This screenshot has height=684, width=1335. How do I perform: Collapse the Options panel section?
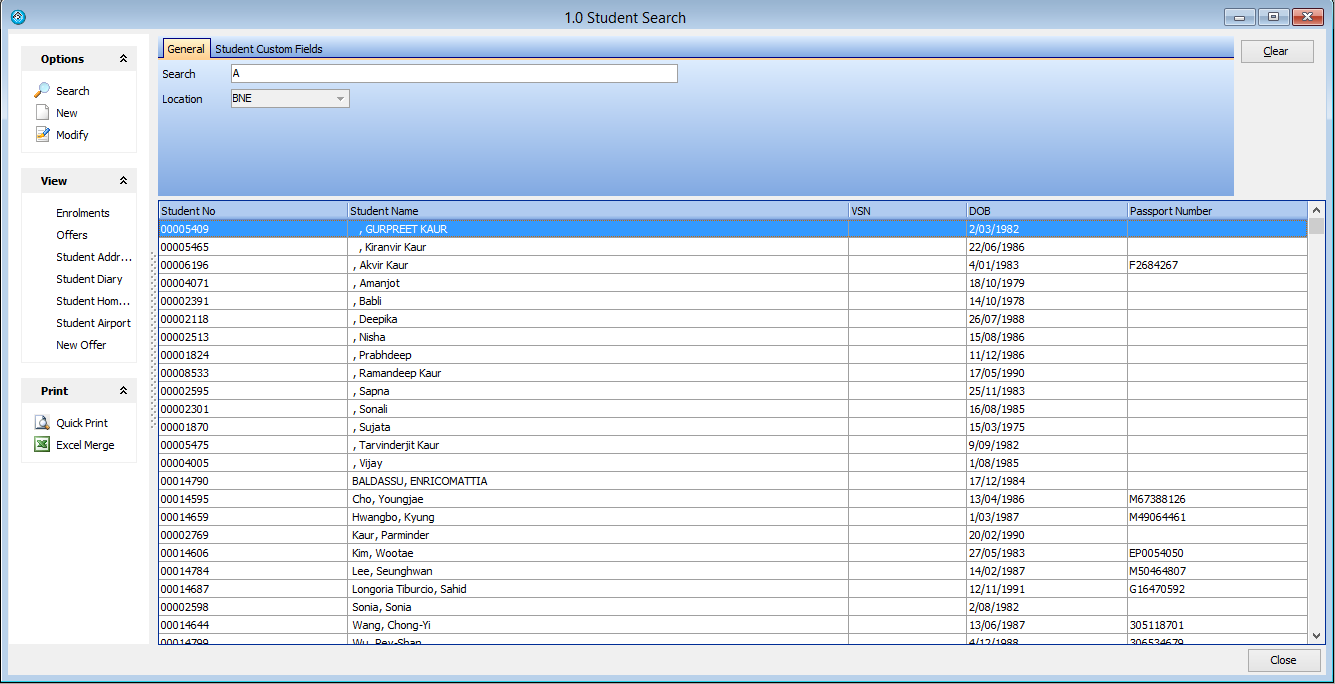click(123, 59)
